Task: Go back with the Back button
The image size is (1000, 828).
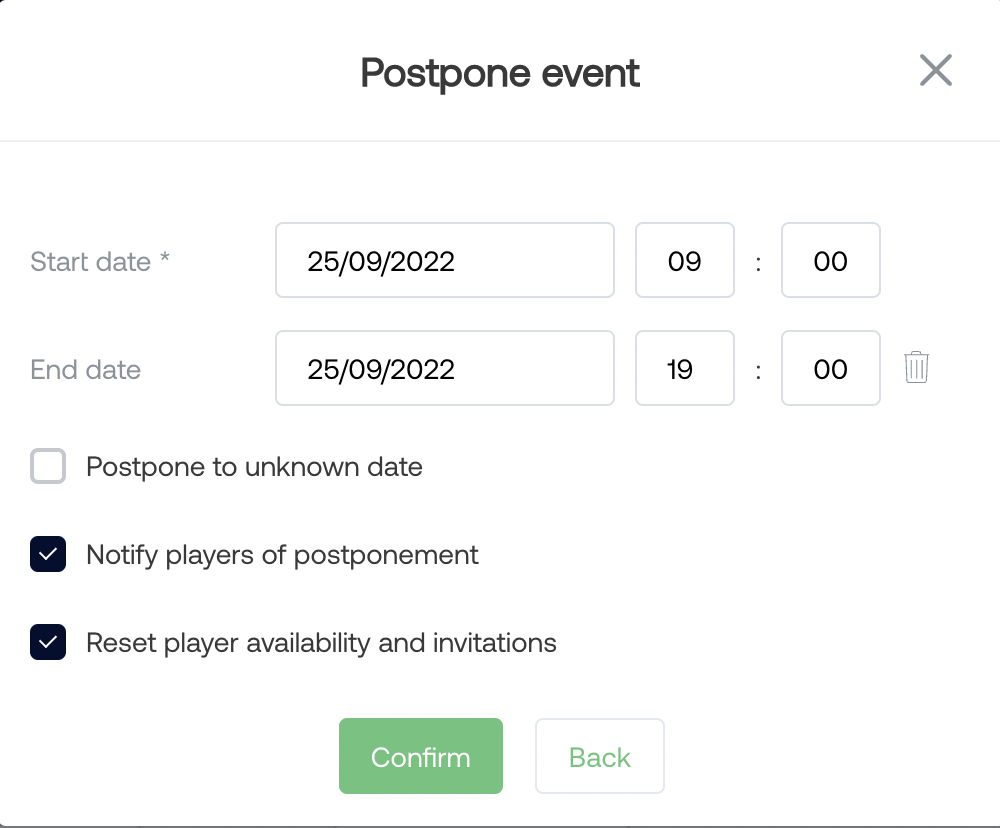Action: coord(600,757)
